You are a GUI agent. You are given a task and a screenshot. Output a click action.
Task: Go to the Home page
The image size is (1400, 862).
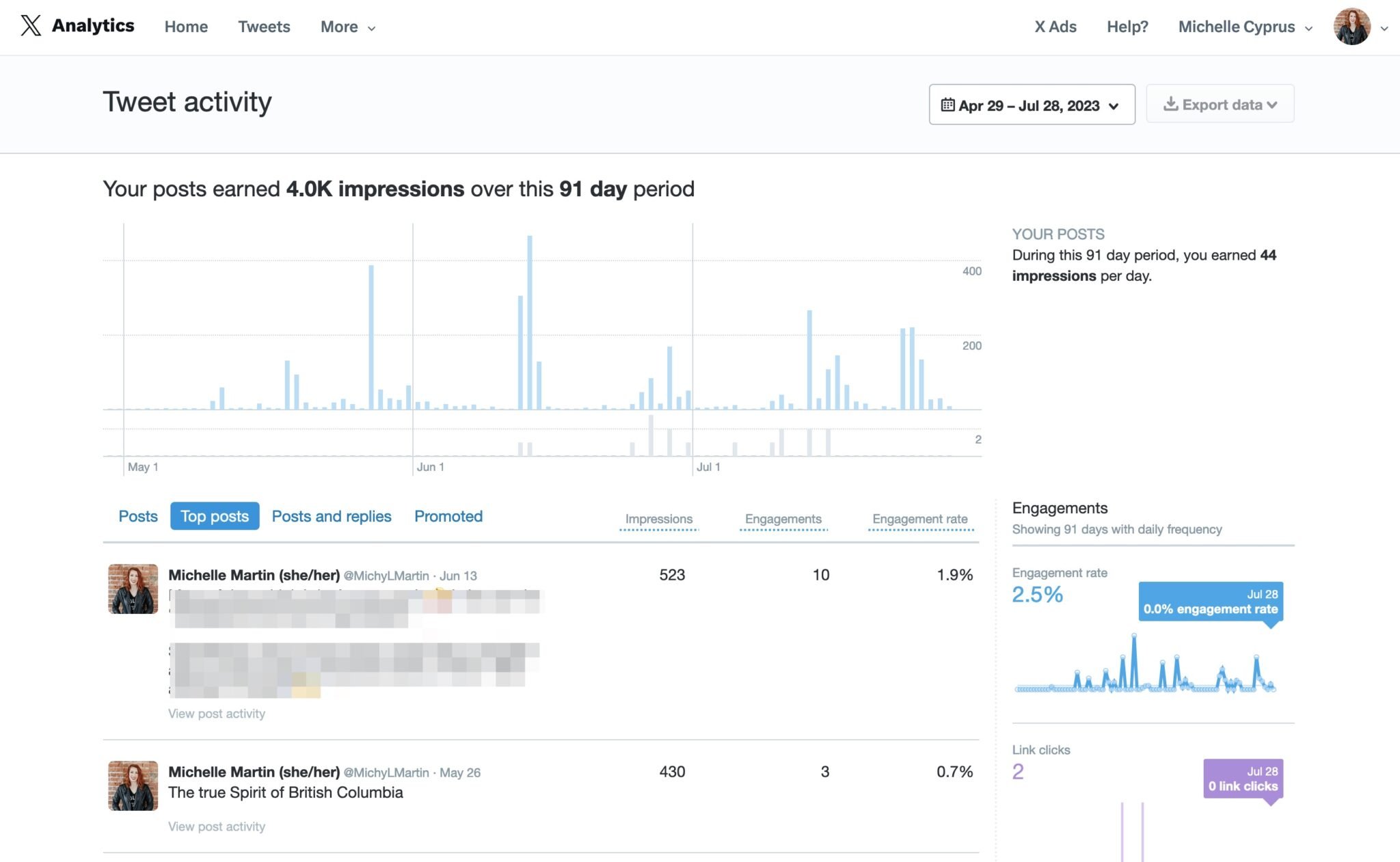(186, 27)
